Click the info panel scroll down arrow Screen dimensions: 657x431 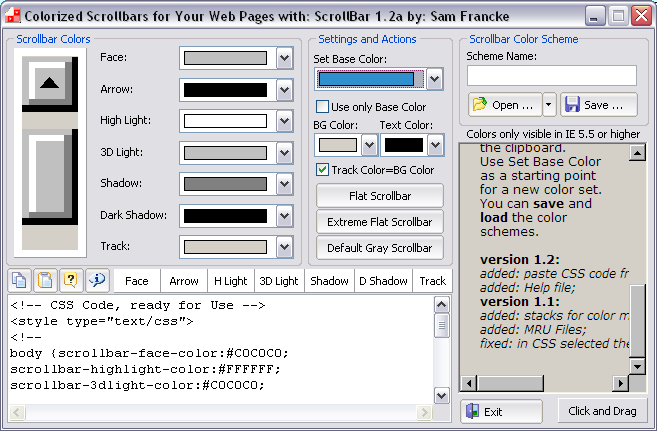click(637, 366)
